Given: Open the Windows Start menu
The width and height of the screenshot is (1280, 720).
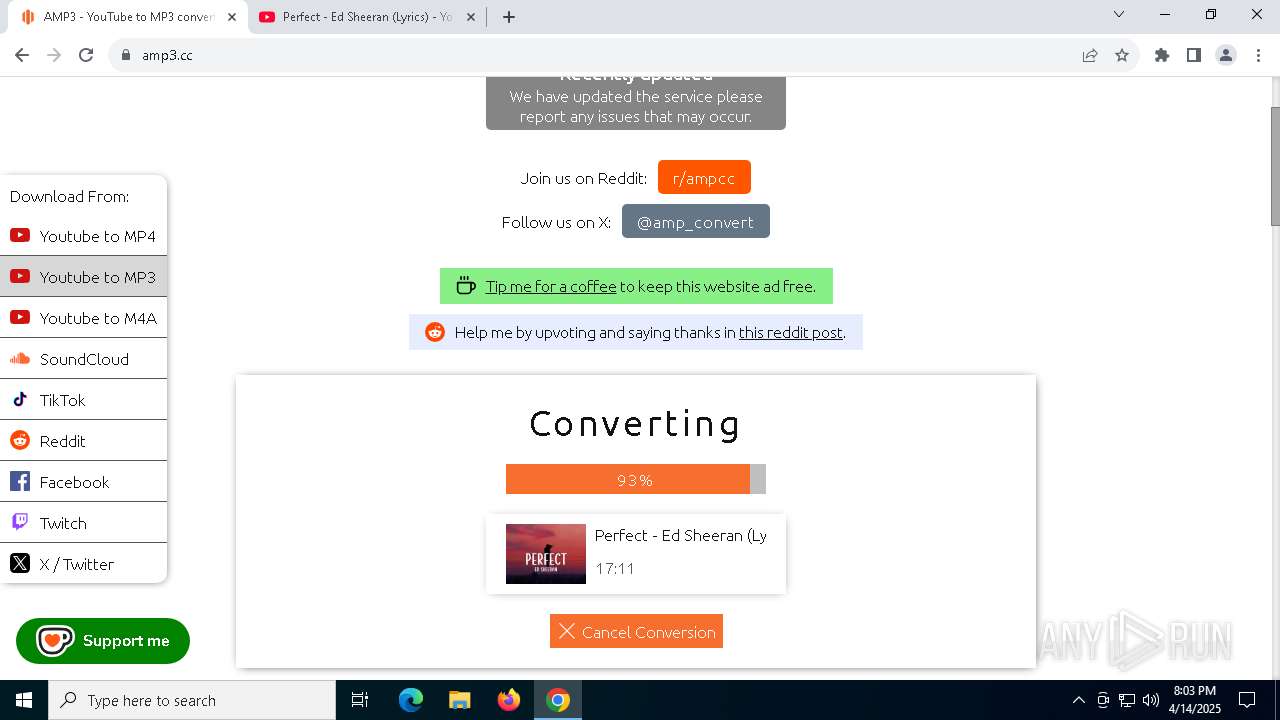Looking at the screenshot, I should [24, 700].
